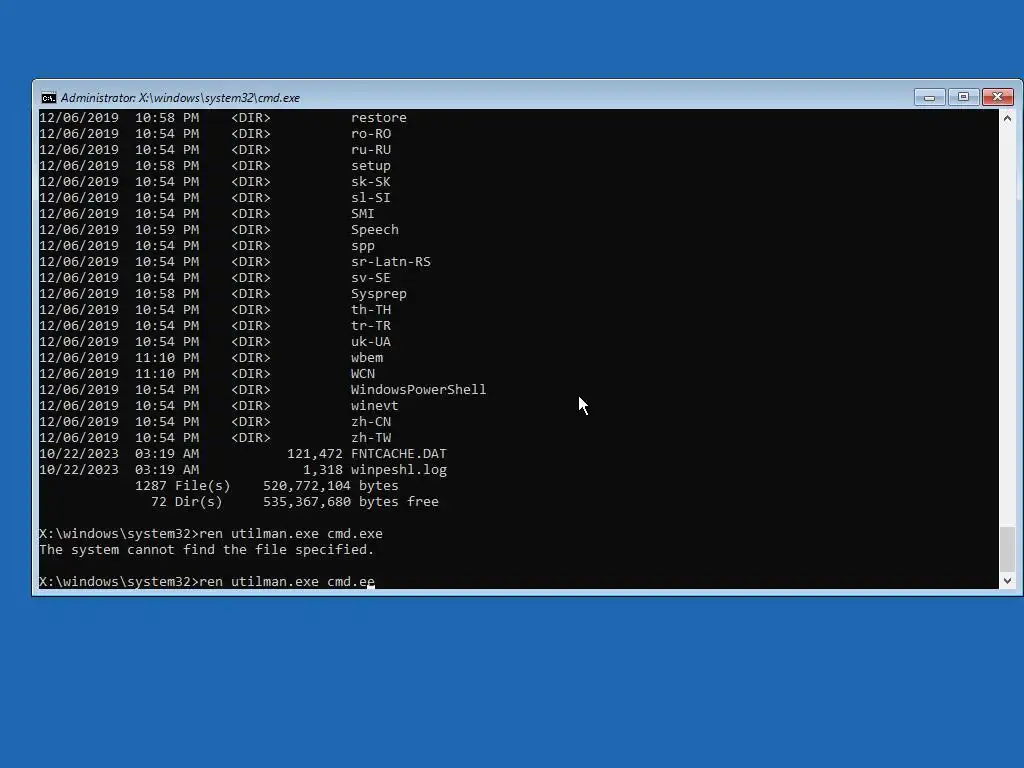Click the '1287 File(s)' summary text

[x=183, y=486]
